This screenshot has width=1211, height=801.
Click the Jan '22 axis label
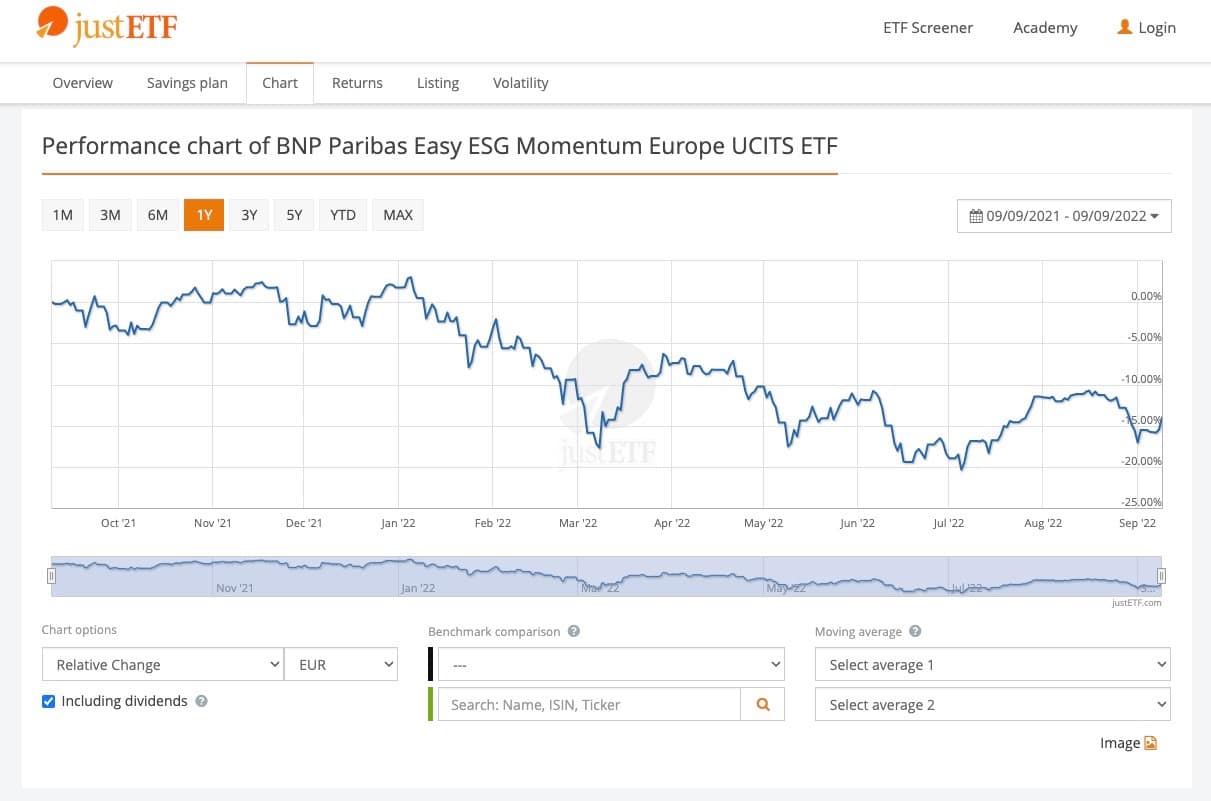coord(399,523)
